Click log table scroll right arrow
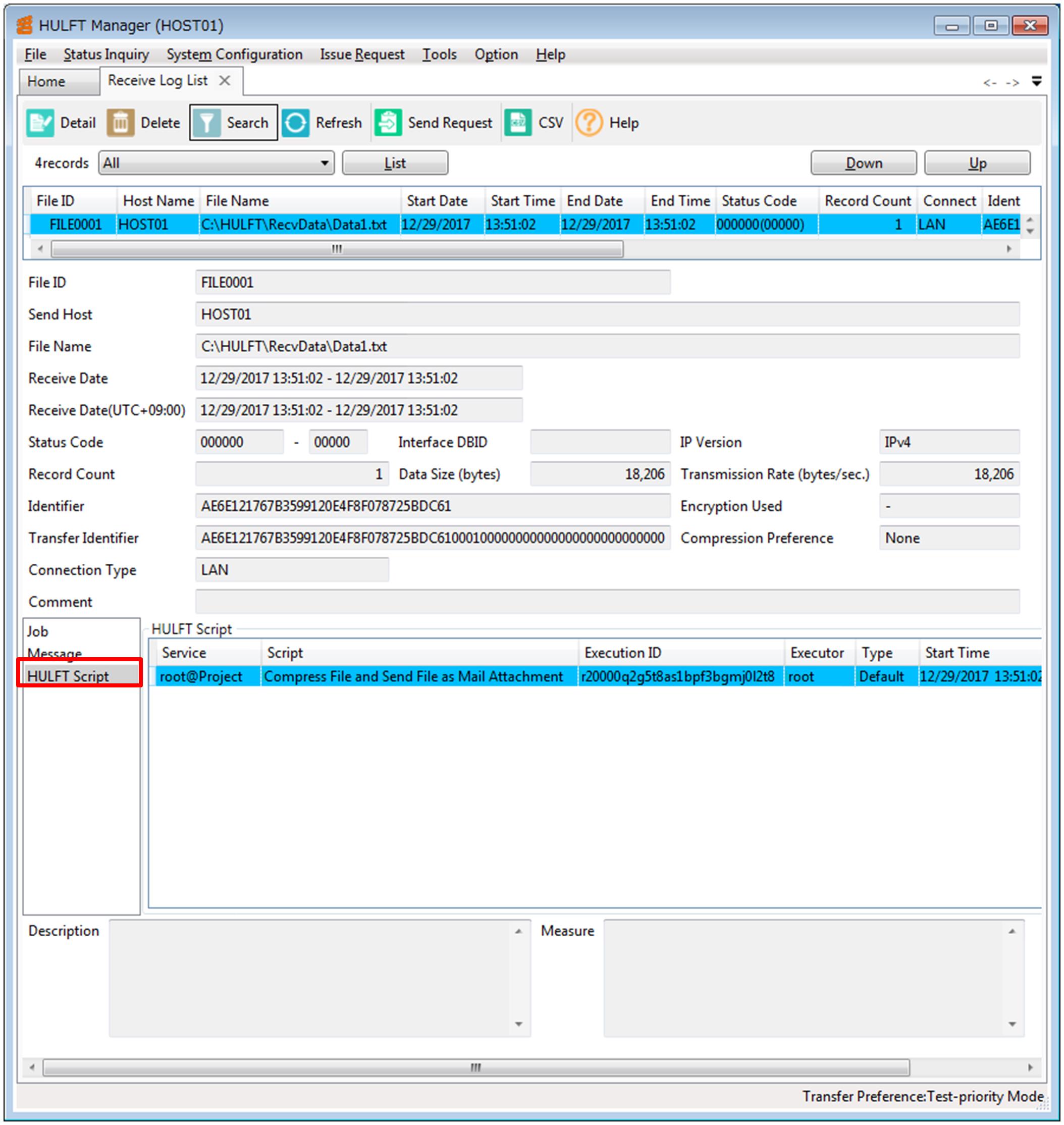1064x1125 pixels. tap(1009, 249)
